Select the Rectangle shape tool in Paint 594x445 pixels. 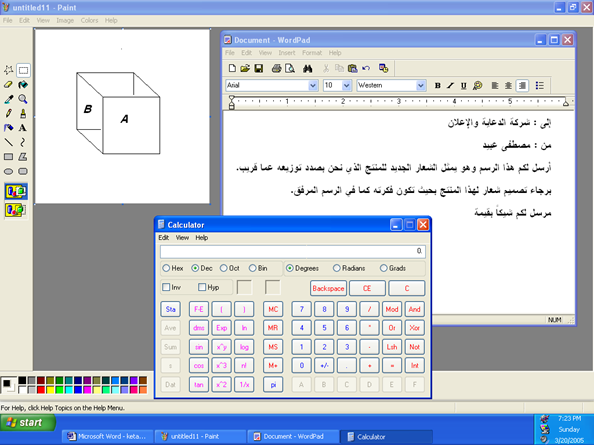coord(8,156)
